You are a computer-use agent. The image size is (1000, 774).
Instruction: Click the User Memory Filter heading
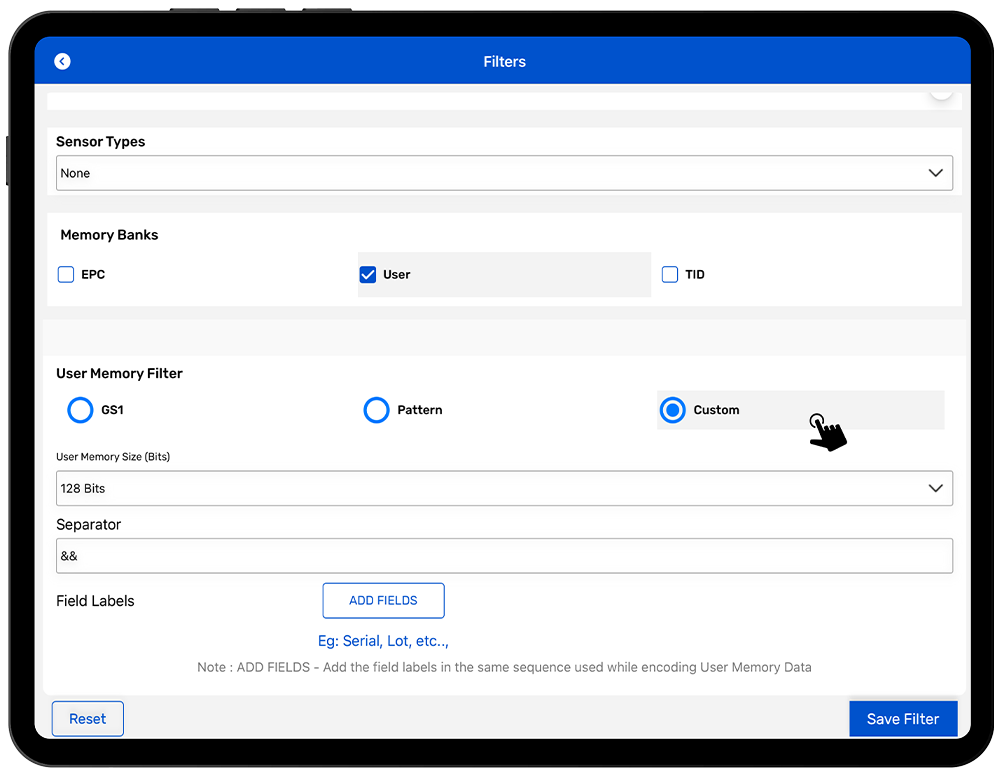pos(119,373)
